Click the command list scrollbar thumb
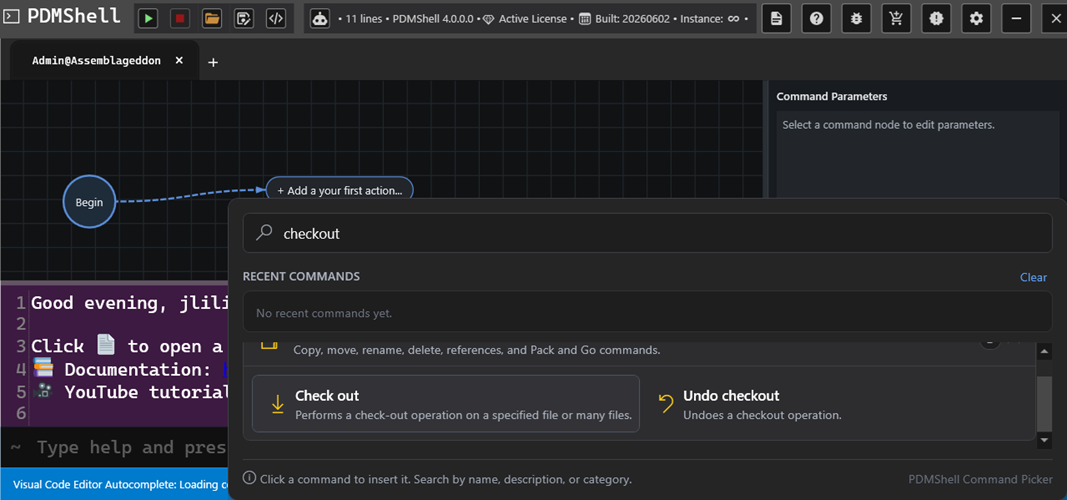Viewport: 1067px width, 500px height. [x=1044, y=403]
